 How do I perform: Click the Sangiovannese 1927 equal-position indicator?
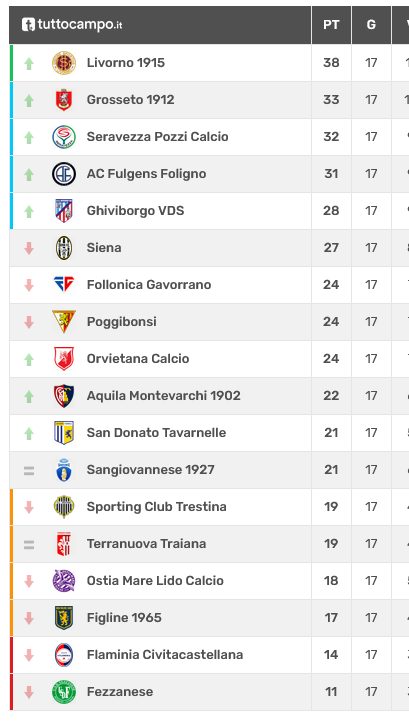click(x=29, y=471)
